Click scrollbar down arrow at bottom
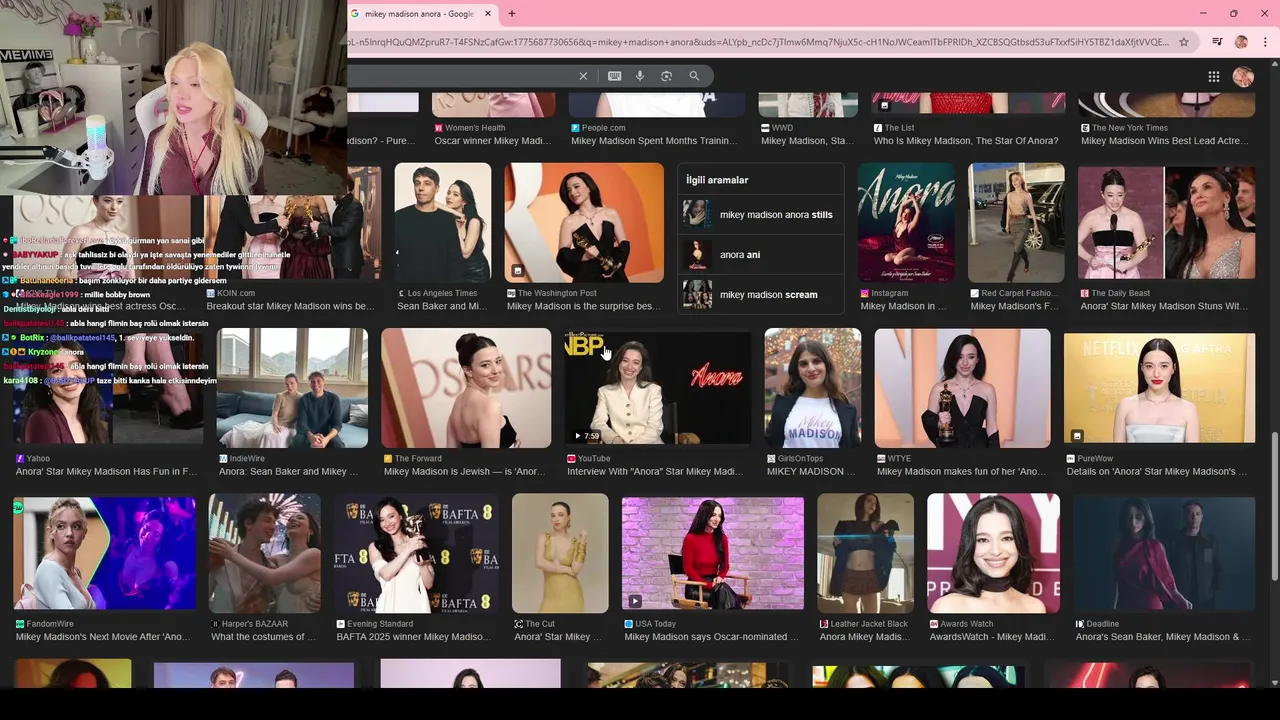1280x720 pixels. (x=1274, y=682)
